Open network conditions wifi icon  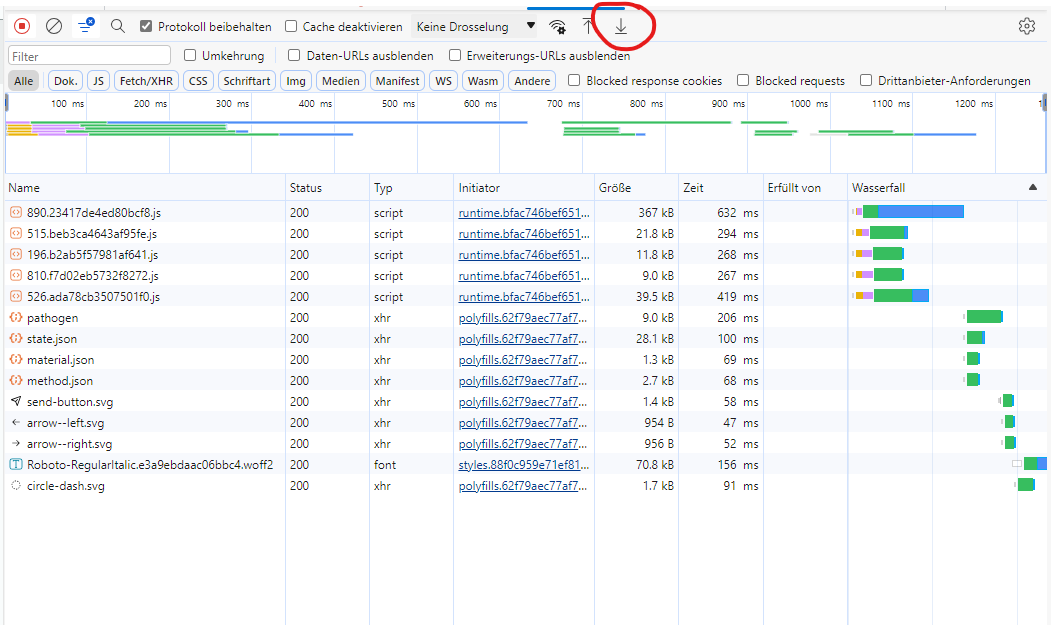tap(558, 26)
